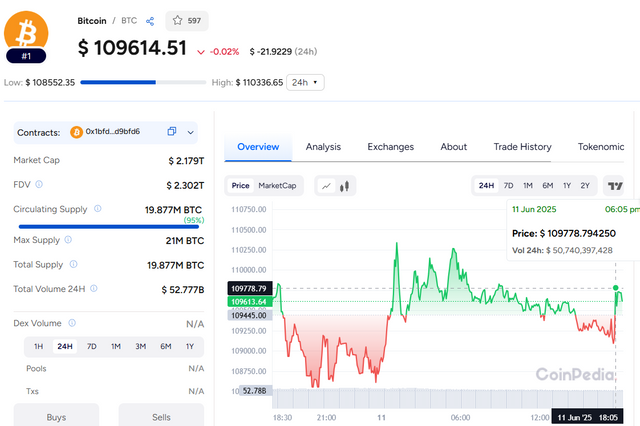Set Dex Volume period to 3M

tap(141, 346)
